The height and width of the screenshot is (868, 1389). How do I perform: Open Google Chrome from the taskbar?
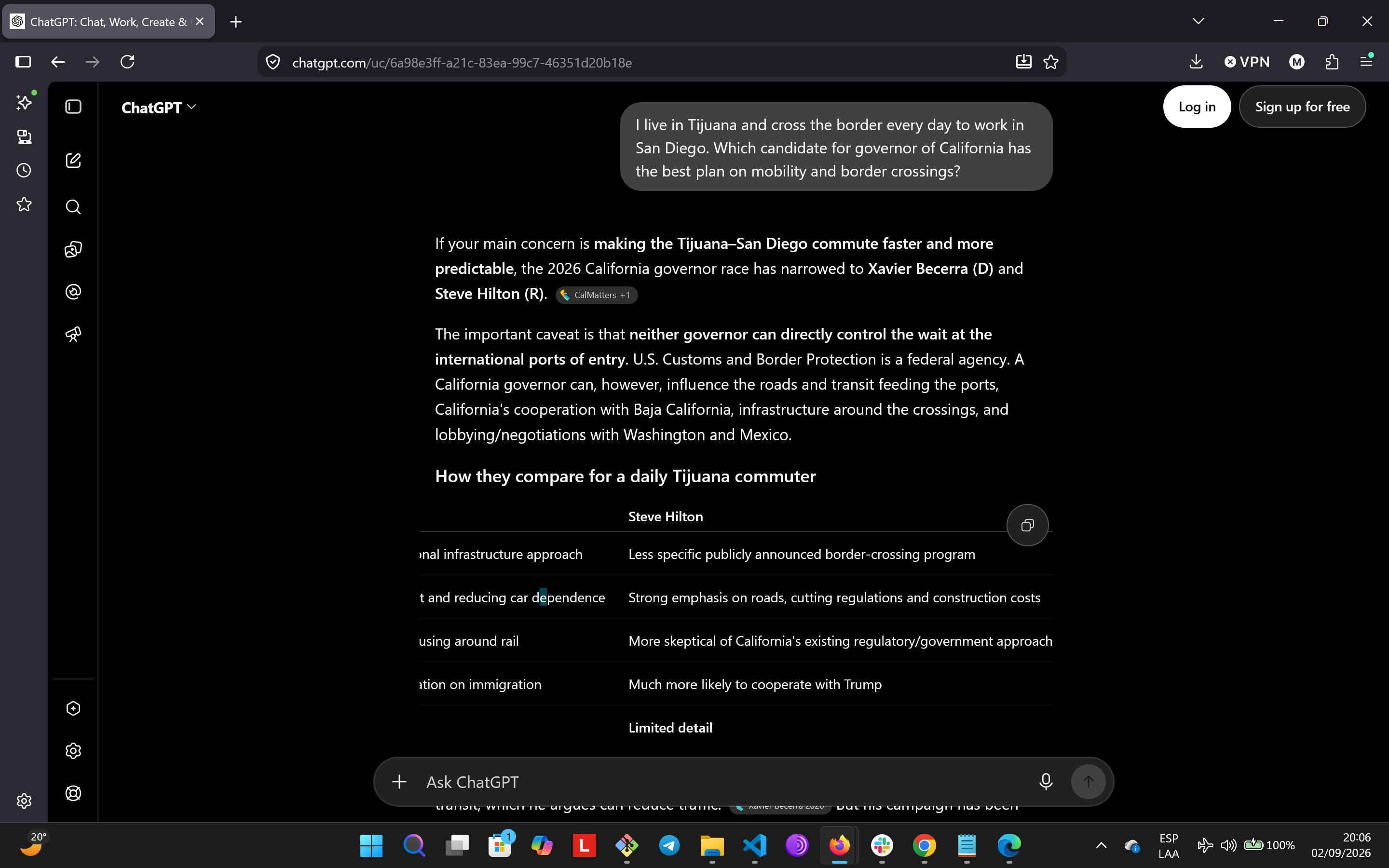[x=924, y=845]
